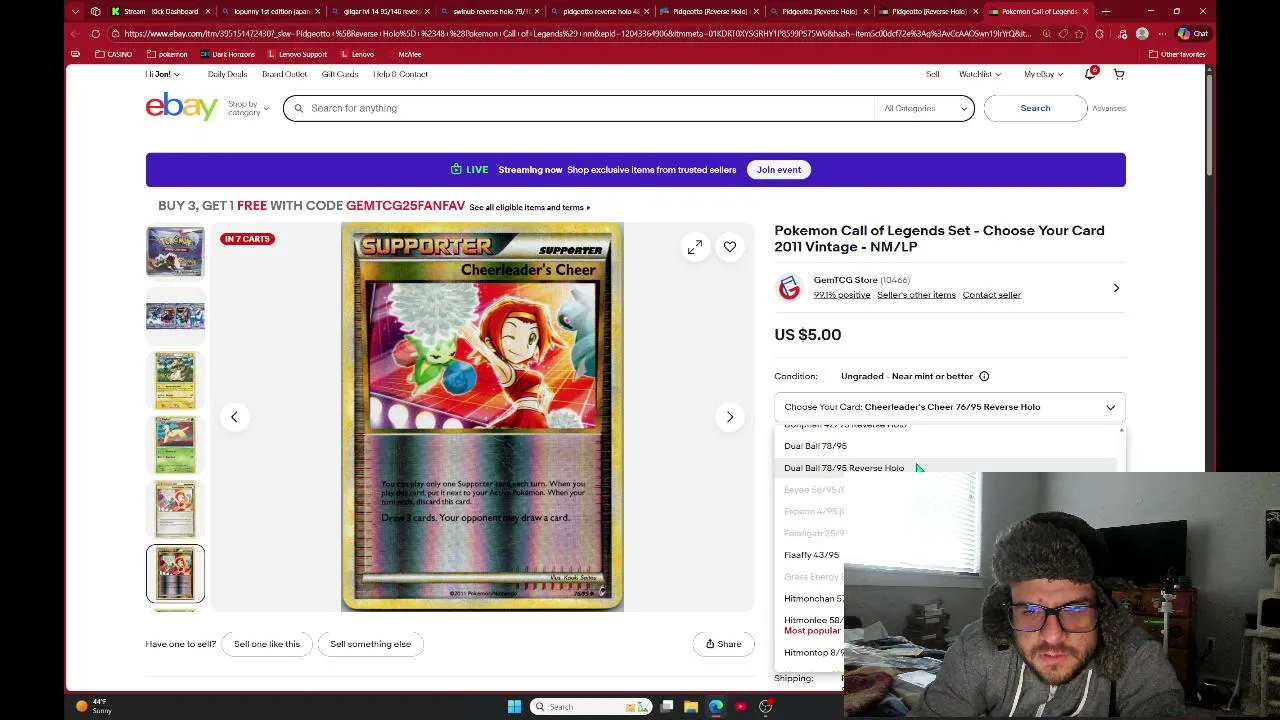The image size is (1280, 720).
Task: Open Microsoft Edge in the taskbar
Action: tap(716, 707)
